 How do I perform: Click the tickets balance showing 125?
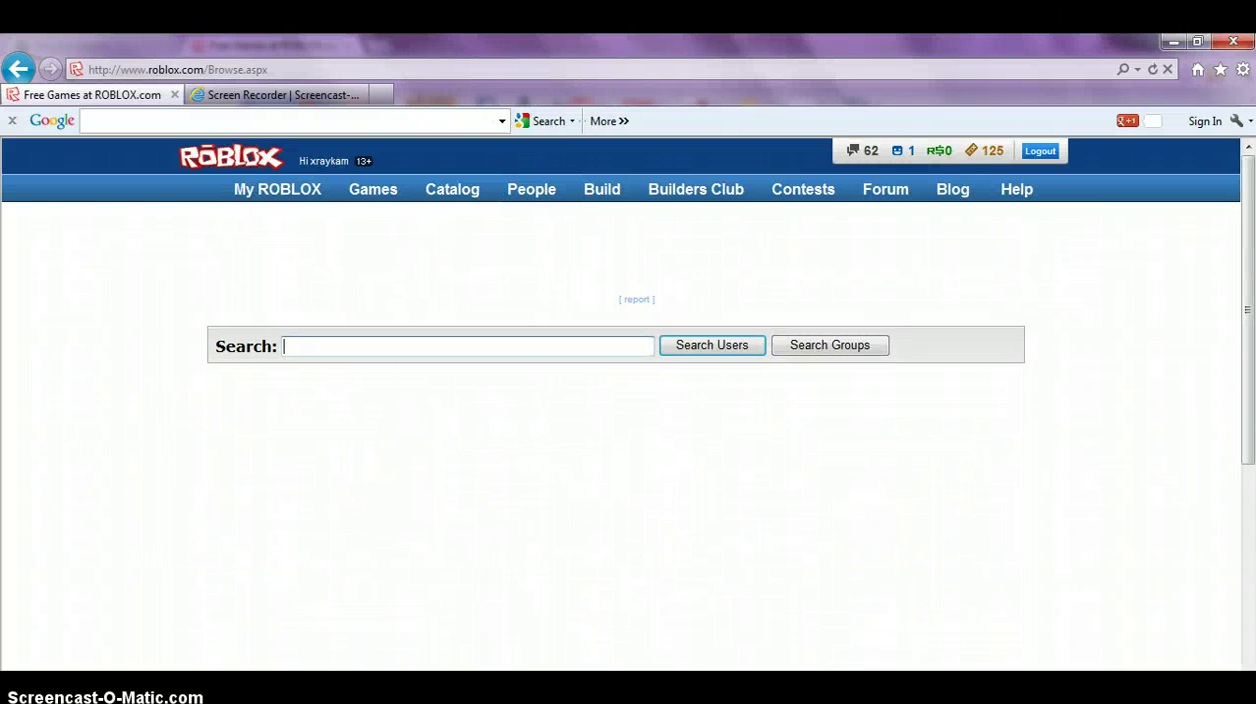[x=983, y=151]
